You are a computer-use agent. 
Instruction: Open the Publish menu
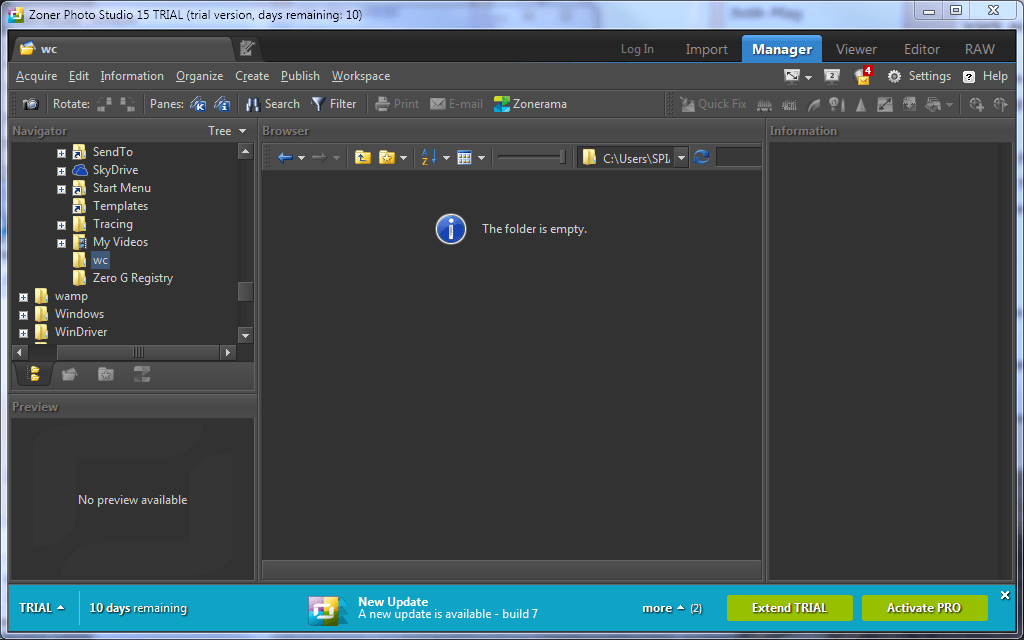pos(300,76)
